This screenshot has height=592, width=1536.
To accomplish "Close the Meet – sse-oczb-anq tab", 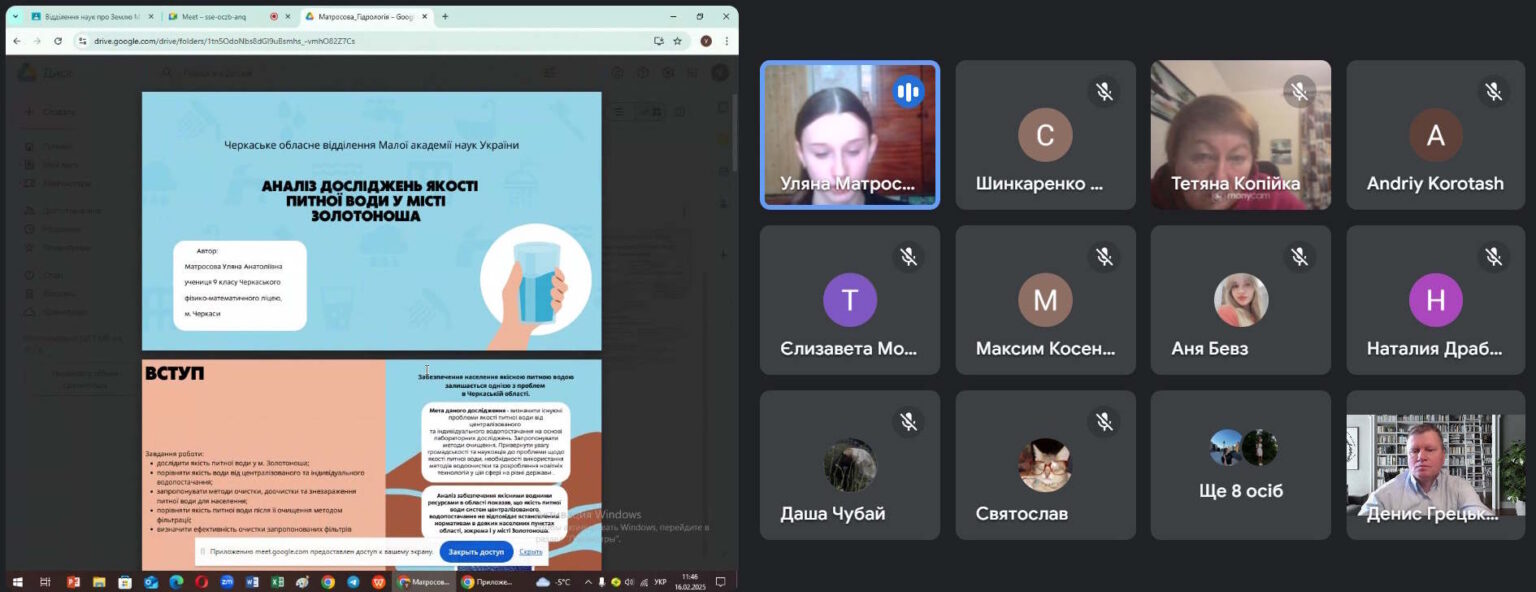I will point(287,16).
